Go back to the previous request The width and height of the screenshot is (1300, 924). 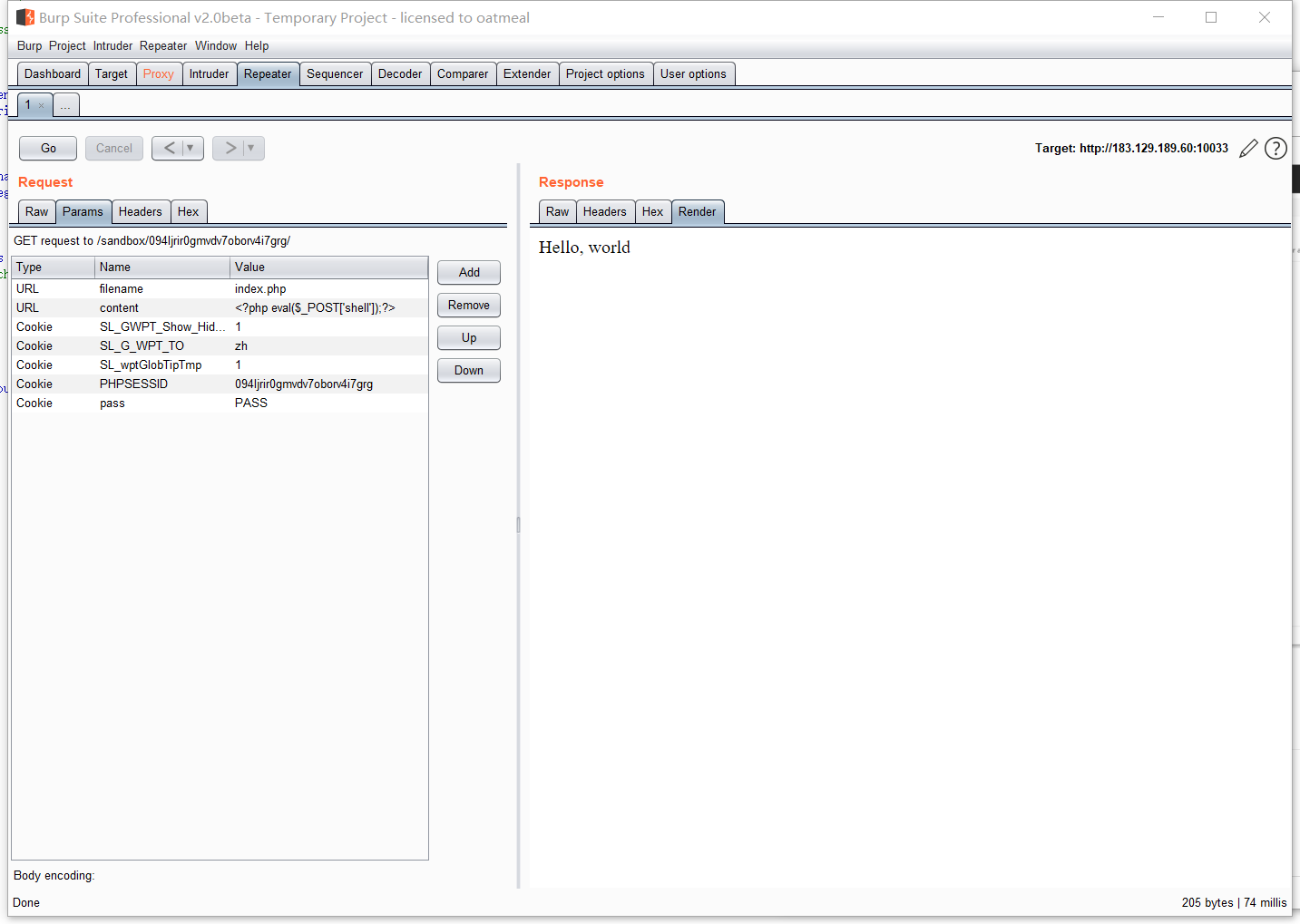170,148
